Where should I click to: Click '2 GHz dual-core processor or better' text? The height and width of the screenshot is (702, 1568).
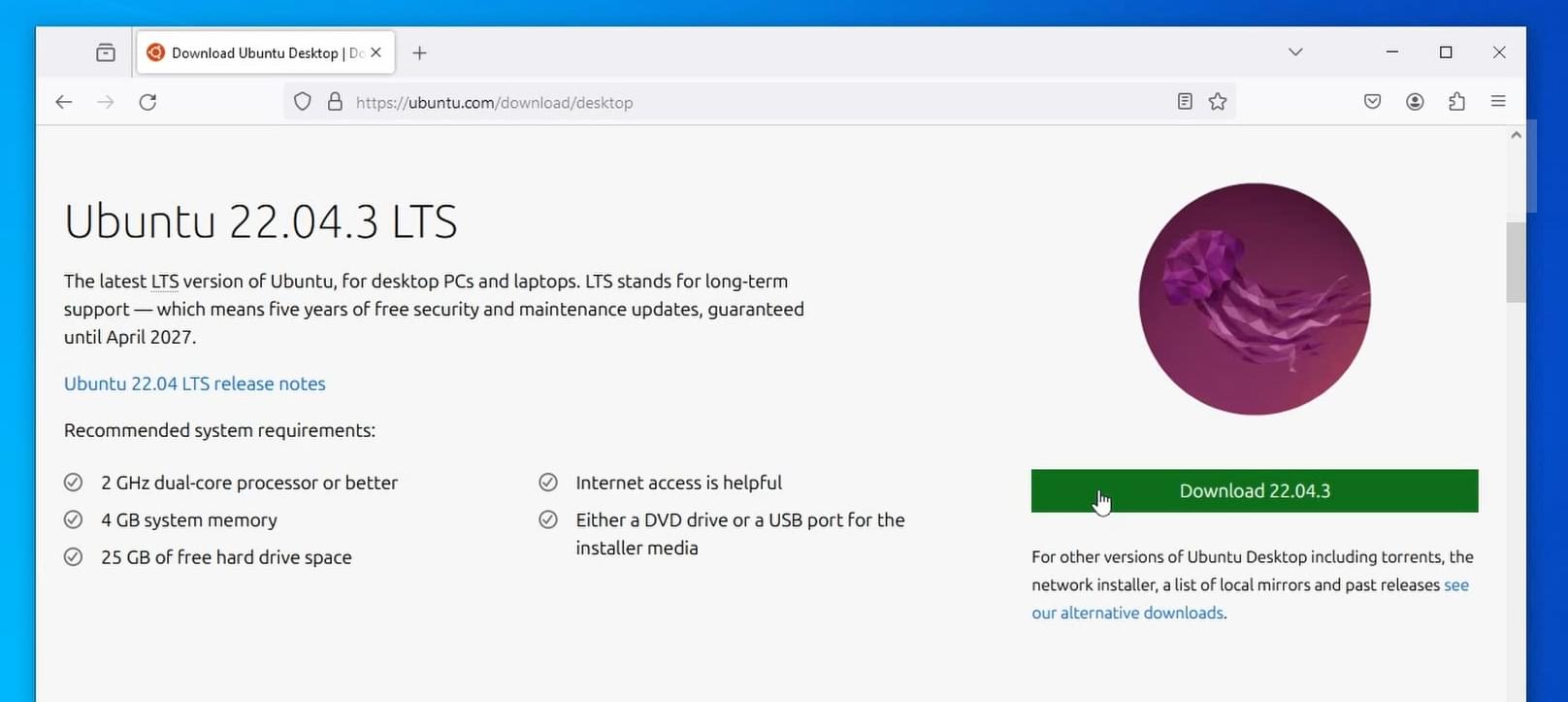tap(249, 483)
